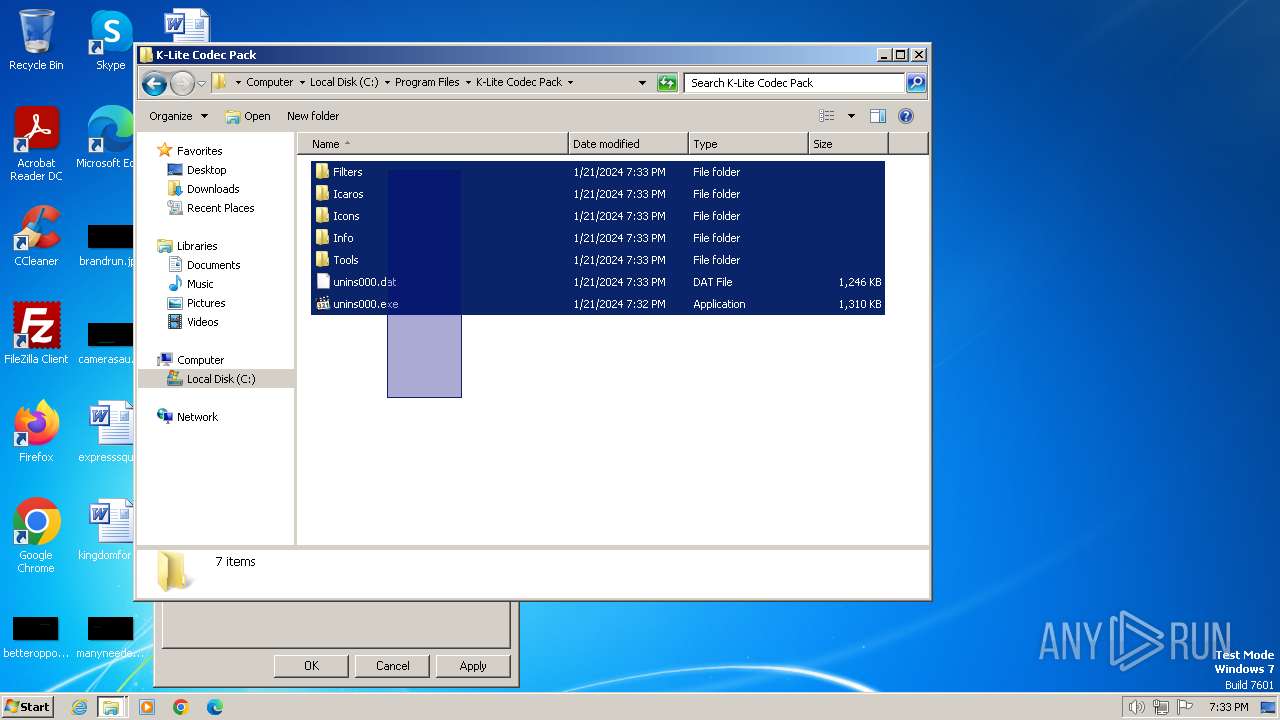The height and width of the screenshot is (720, 1280).
Task: Select the Tools folder
Action: pos(597,260)
